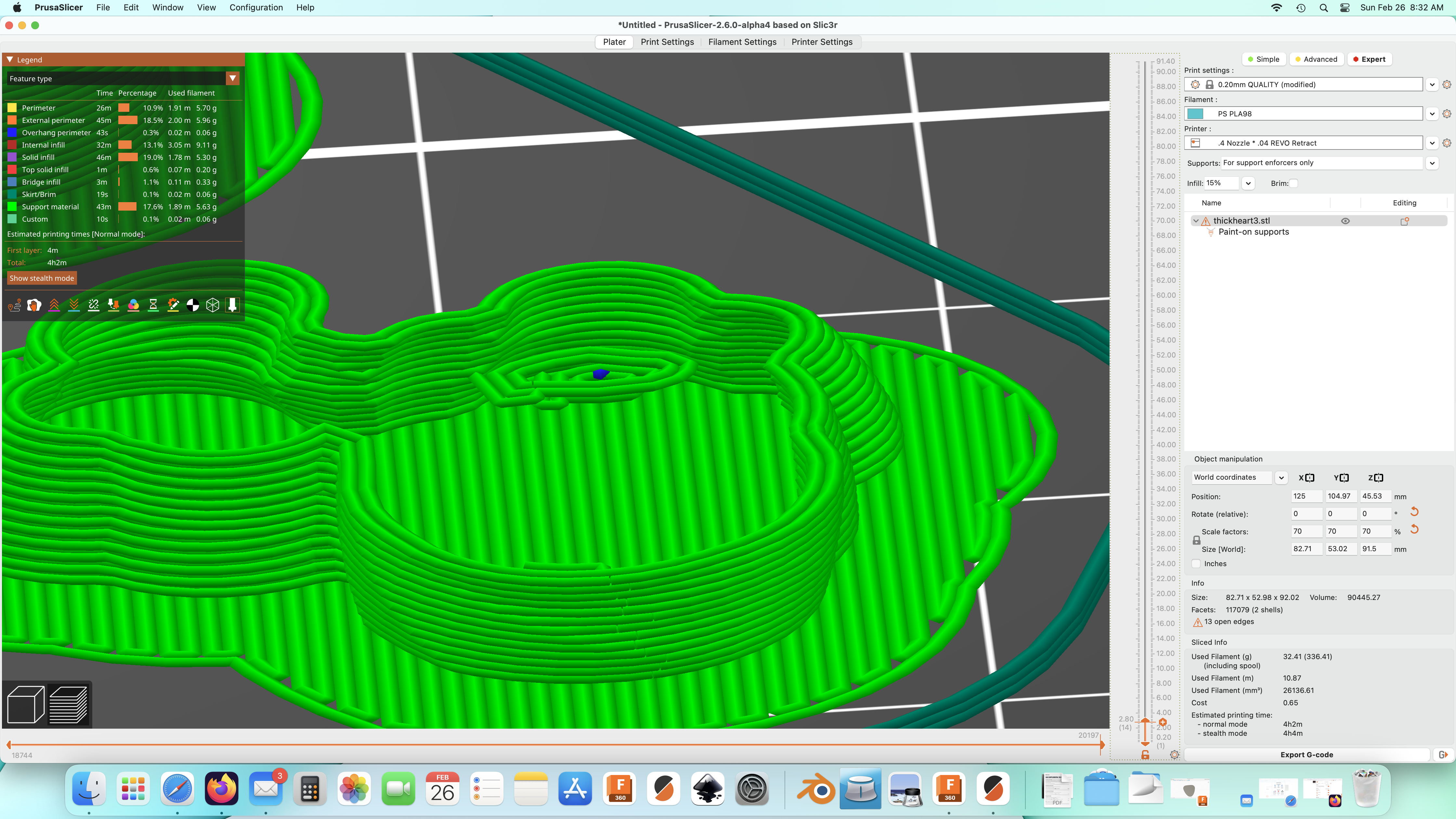Enable the Brim checkbox
The height and width of the screenshot is (819, 1456).
pos(1293,183)
